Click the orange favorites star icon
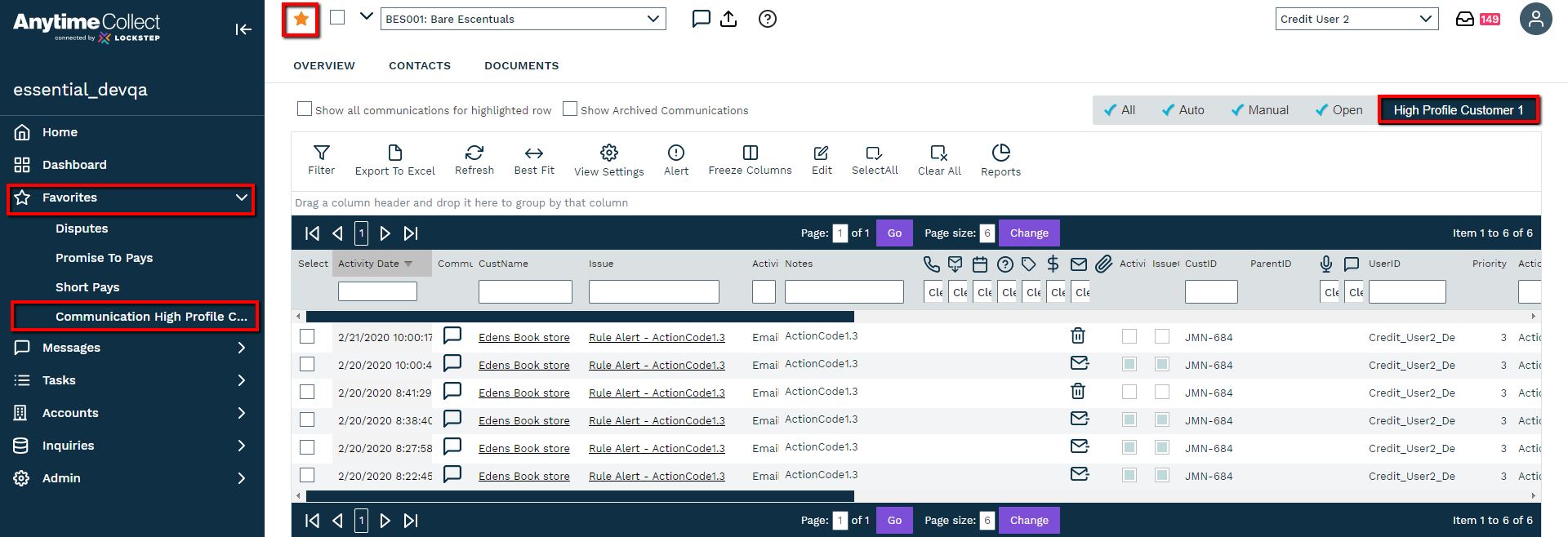 tap(301, 19)
